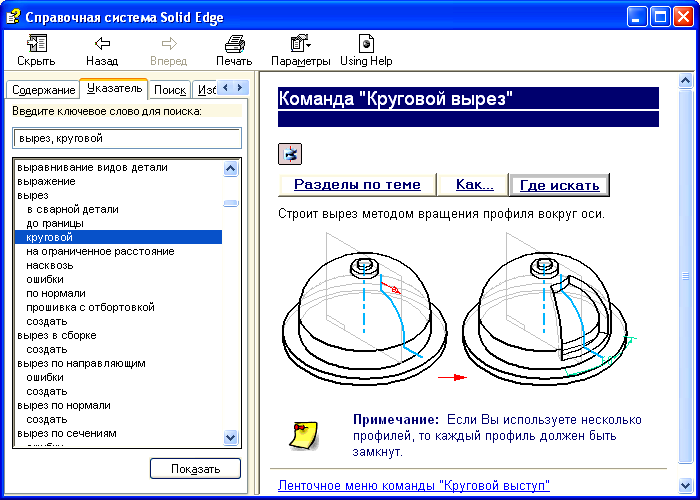The image size is (700, 500).
Task: Open link Ленточное меню команды "Круговой выступ"
Action: coord(413,485)
